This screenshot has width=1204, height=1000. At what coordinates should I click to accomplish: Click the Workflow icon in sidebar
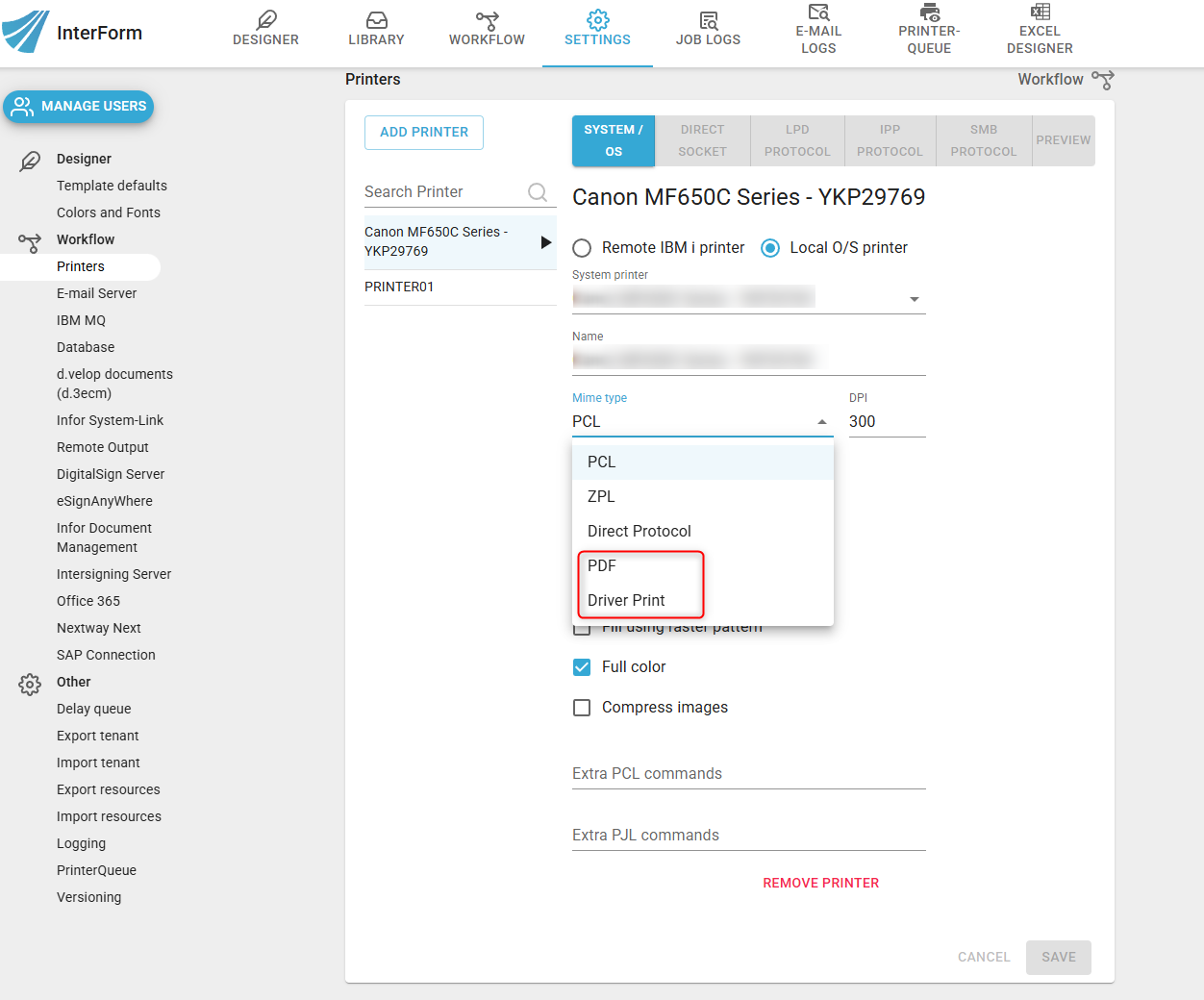tap(30, 241)
